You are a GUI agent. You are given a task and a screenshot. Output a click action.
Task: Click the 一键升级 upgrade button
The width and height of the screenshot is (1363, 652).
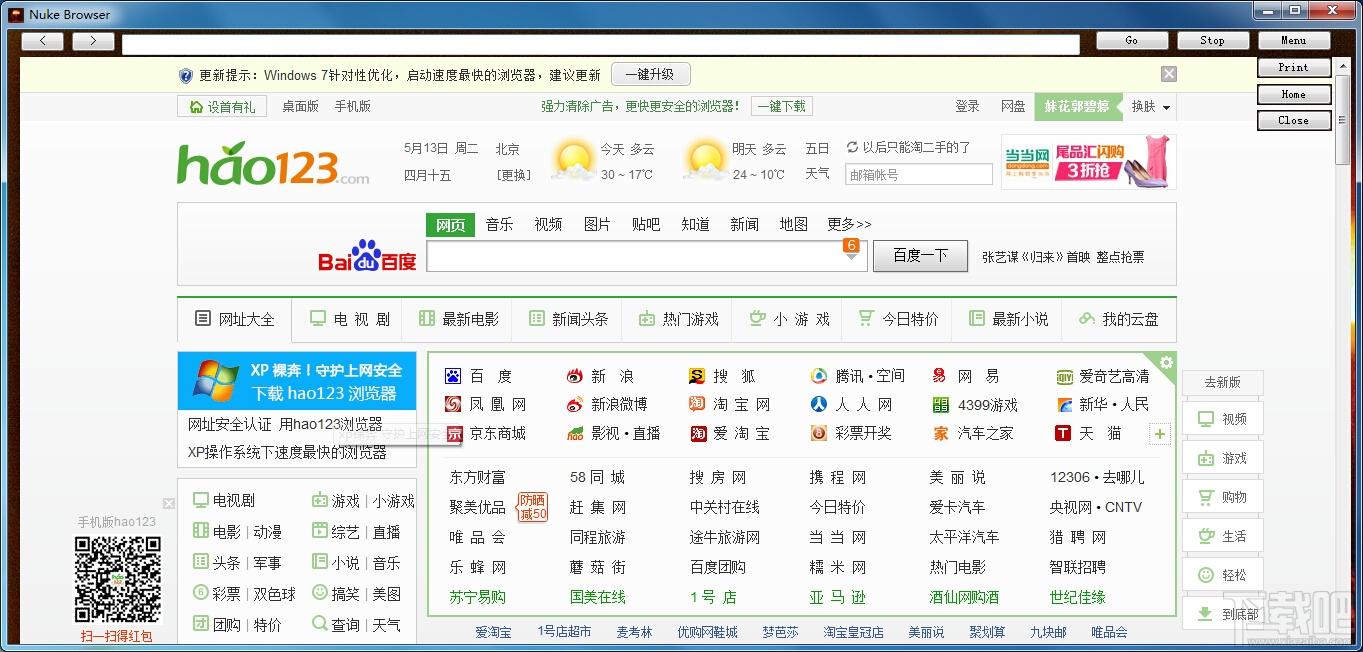tap(650, 74)
